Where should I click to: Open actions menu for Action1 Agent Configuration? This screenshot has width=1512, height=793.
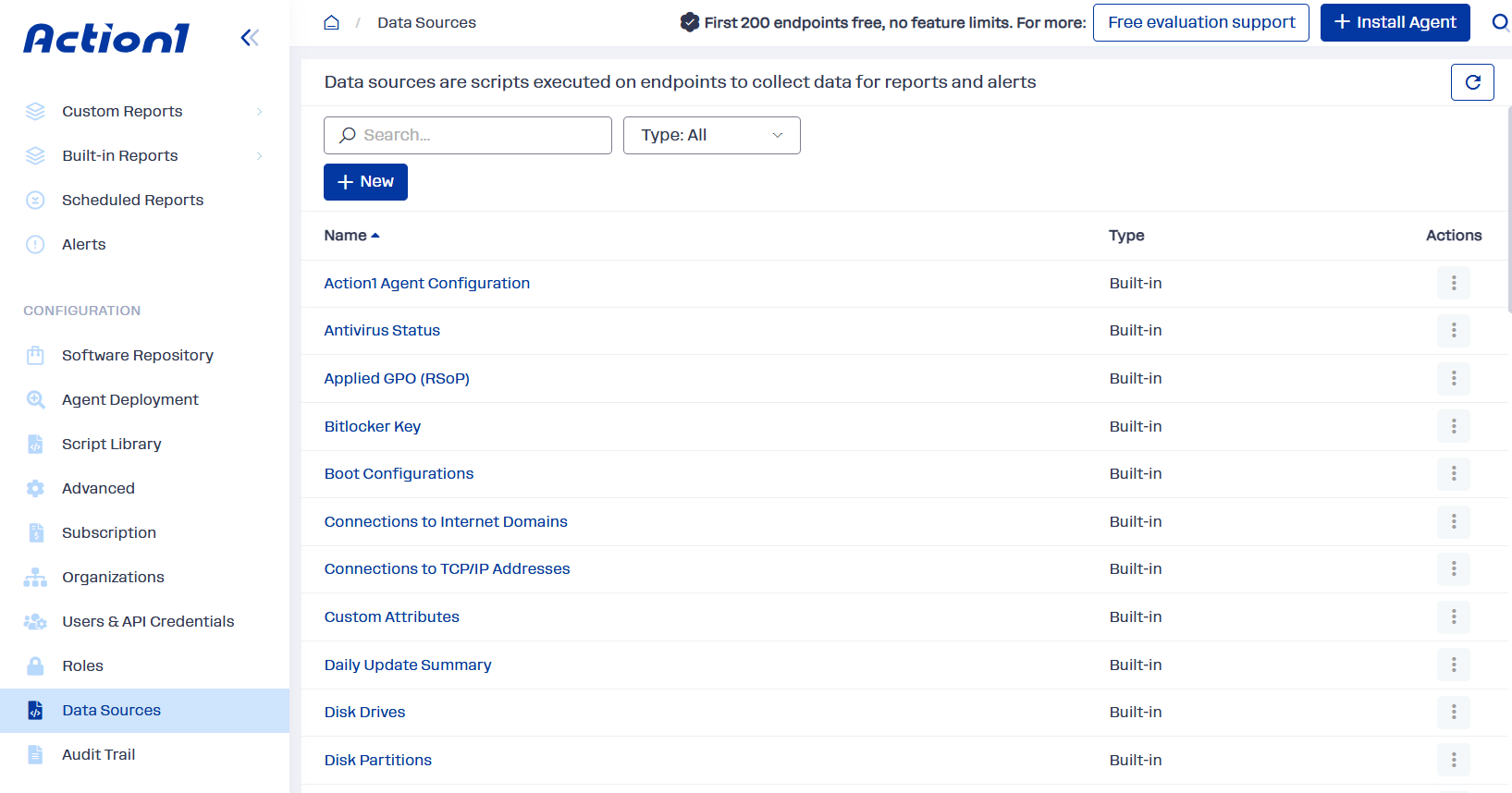click(x=1454, y=283)
